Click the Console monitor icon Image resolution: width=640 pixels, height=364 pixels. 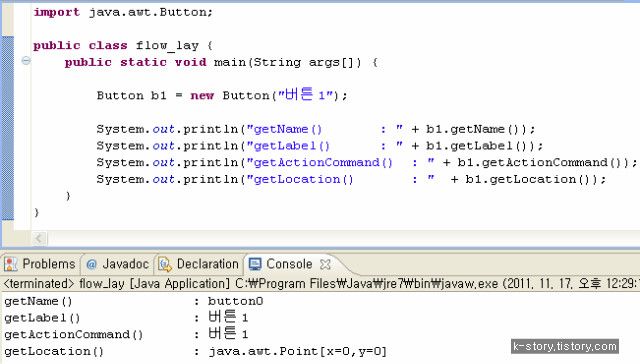click(255, 264)
